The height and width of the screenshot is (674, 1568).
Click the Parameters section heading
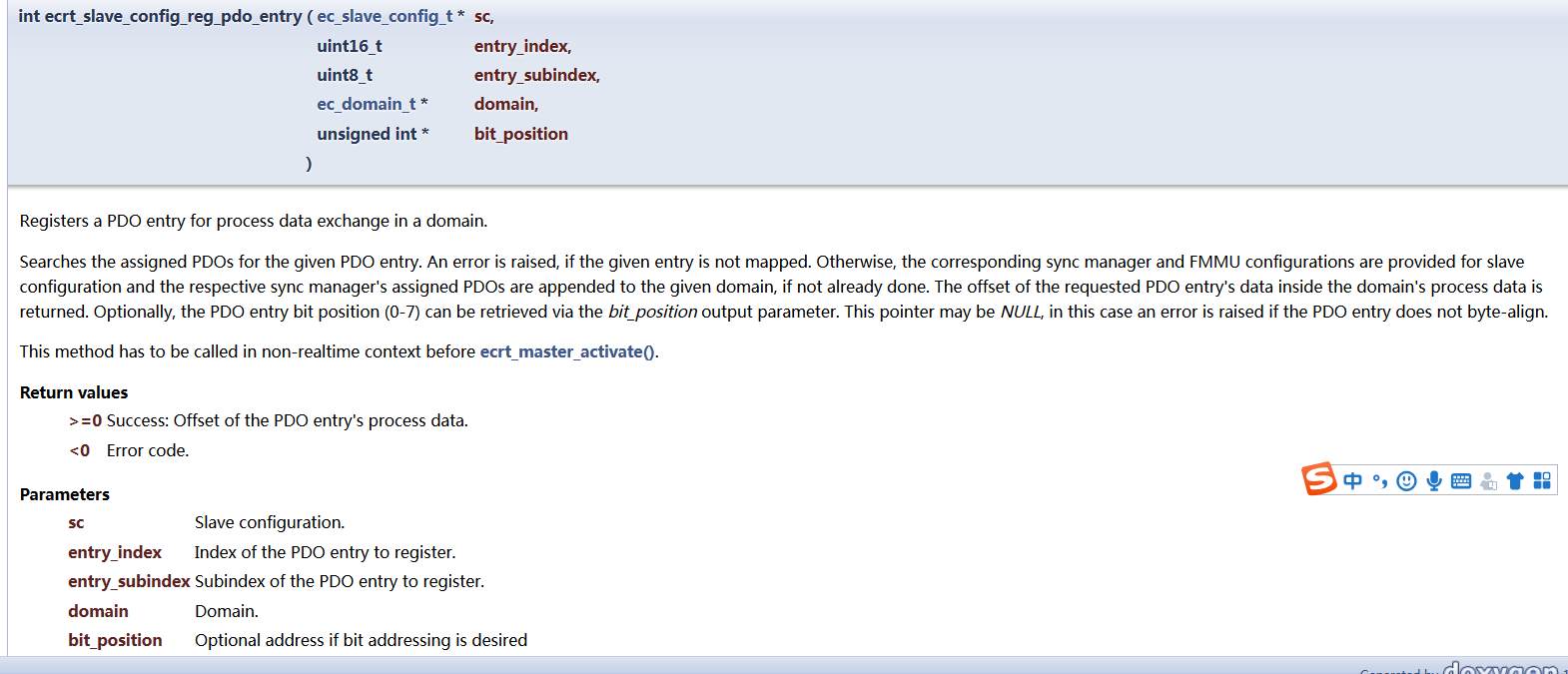[x=64, y=493]
